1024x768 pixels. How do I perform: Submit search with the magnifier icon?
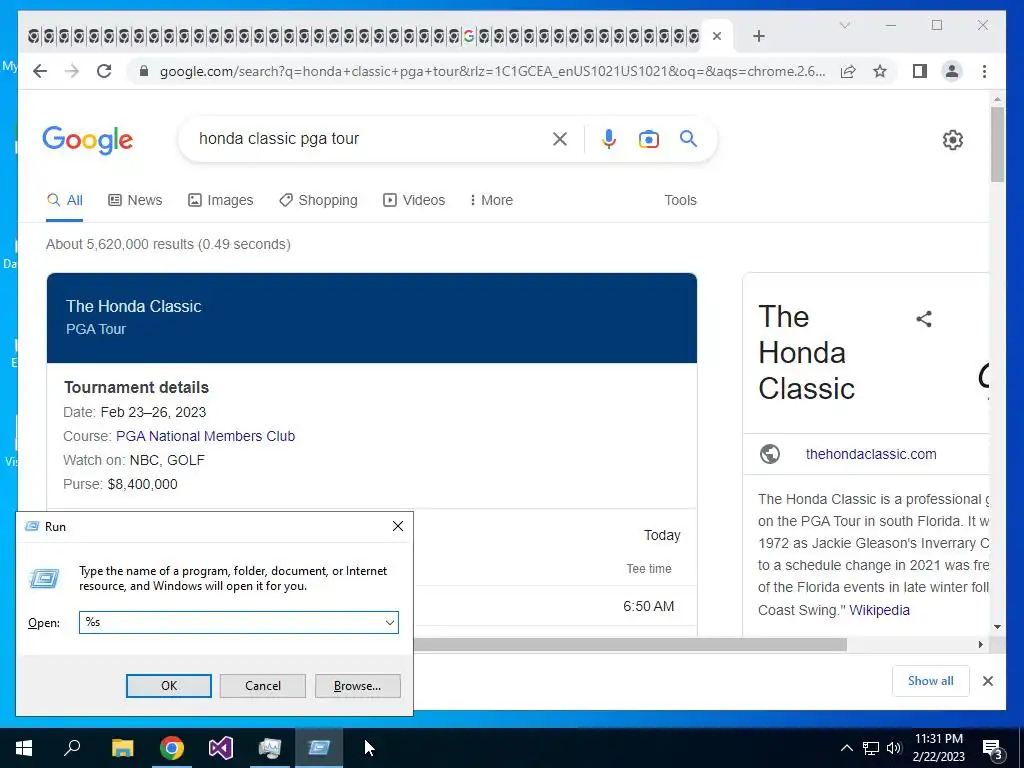pos(688,138)
